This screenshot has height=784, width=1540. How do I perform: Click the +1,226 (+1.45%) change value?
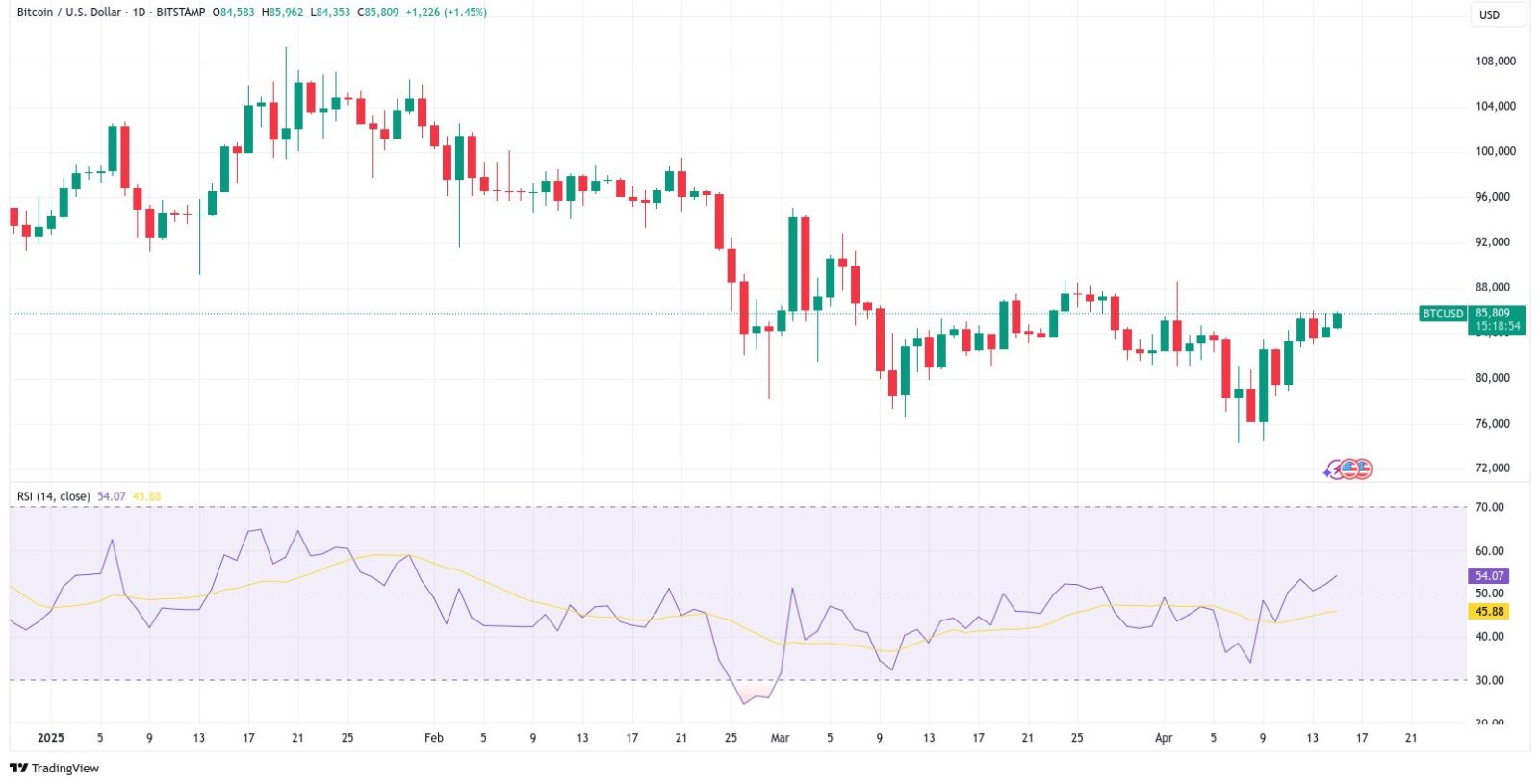[x=446, y=13]
